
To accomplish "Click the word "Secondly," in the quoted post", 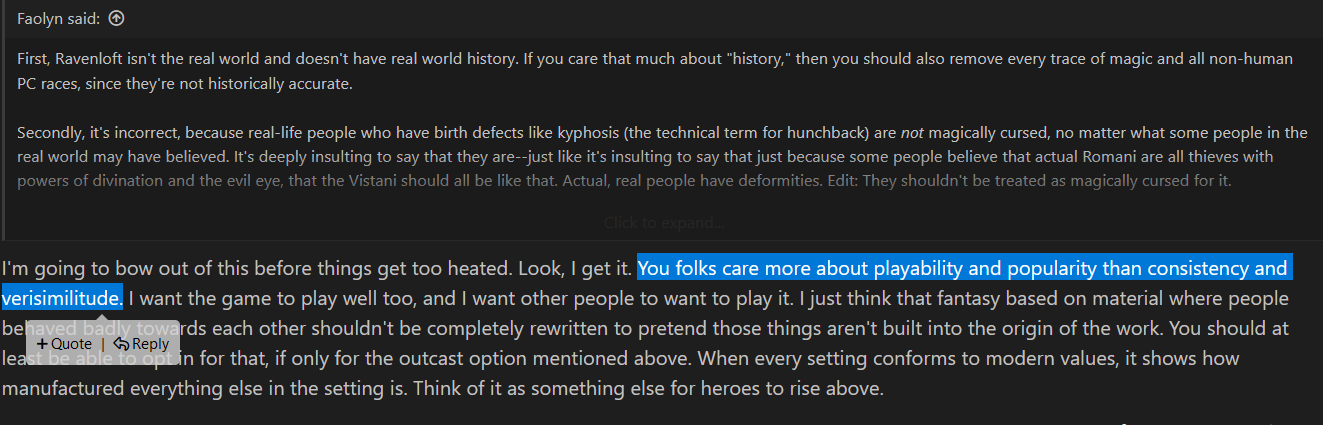I will click(x=50, y=132).
